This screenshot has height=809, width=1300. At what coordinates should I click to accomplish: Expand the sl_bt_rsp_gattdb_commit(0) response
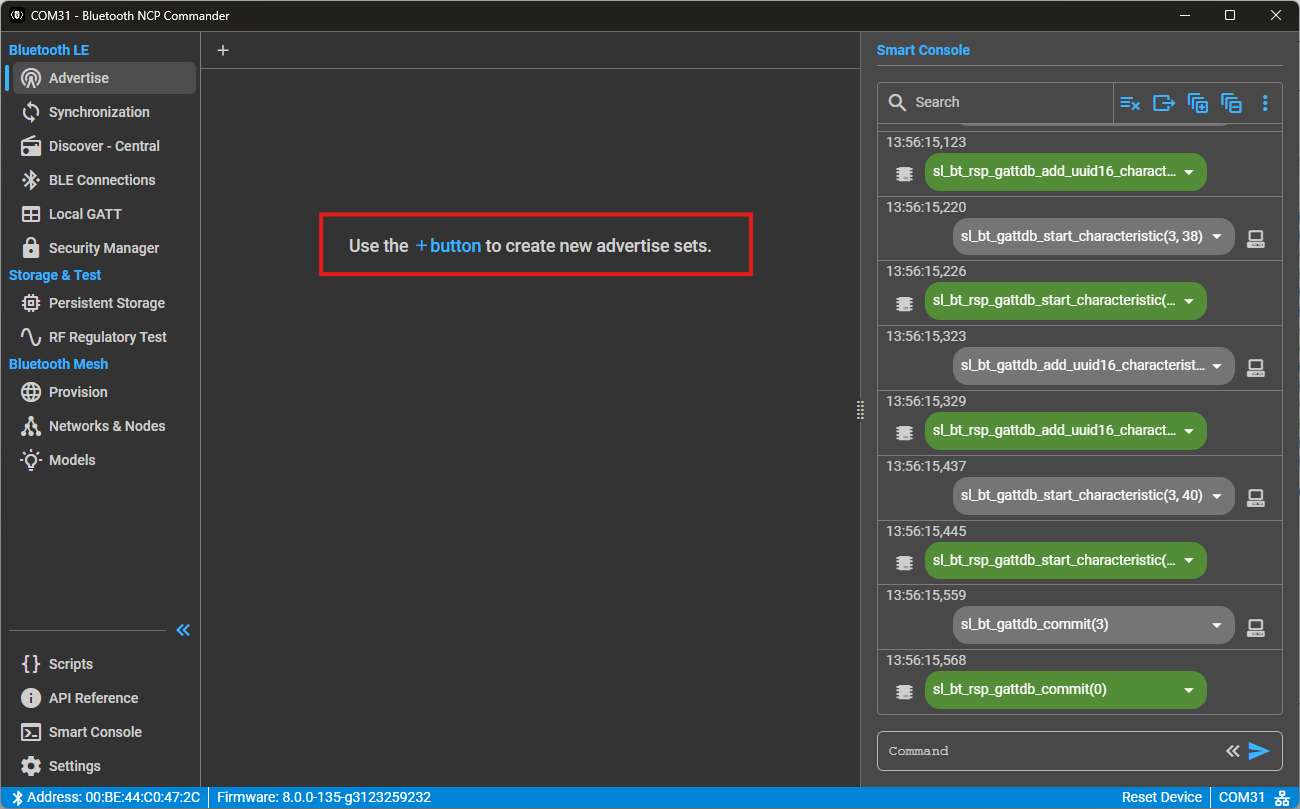point(1189,690)
